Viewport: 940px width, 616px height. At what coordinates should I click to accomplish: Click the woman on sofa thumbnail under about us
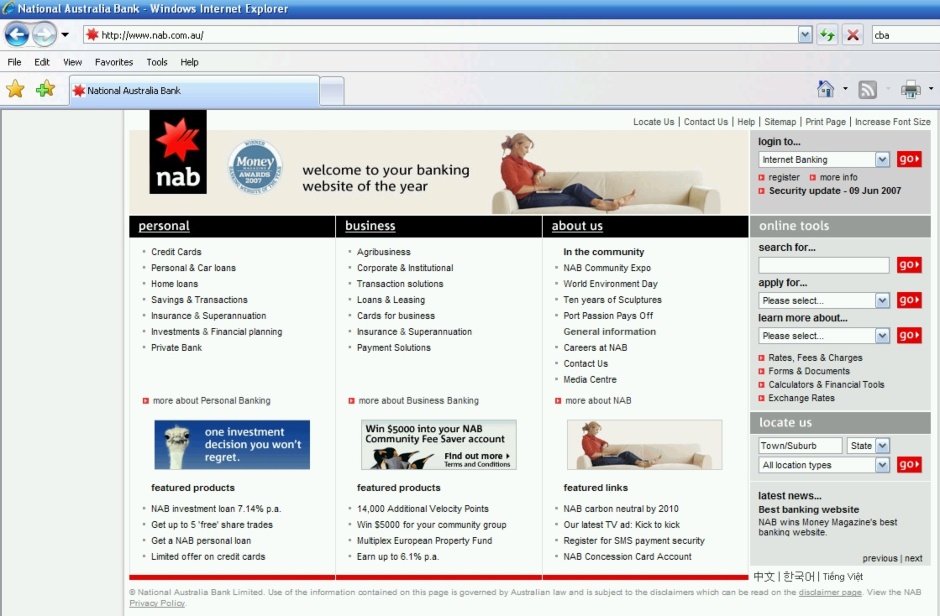click(644, 445)
